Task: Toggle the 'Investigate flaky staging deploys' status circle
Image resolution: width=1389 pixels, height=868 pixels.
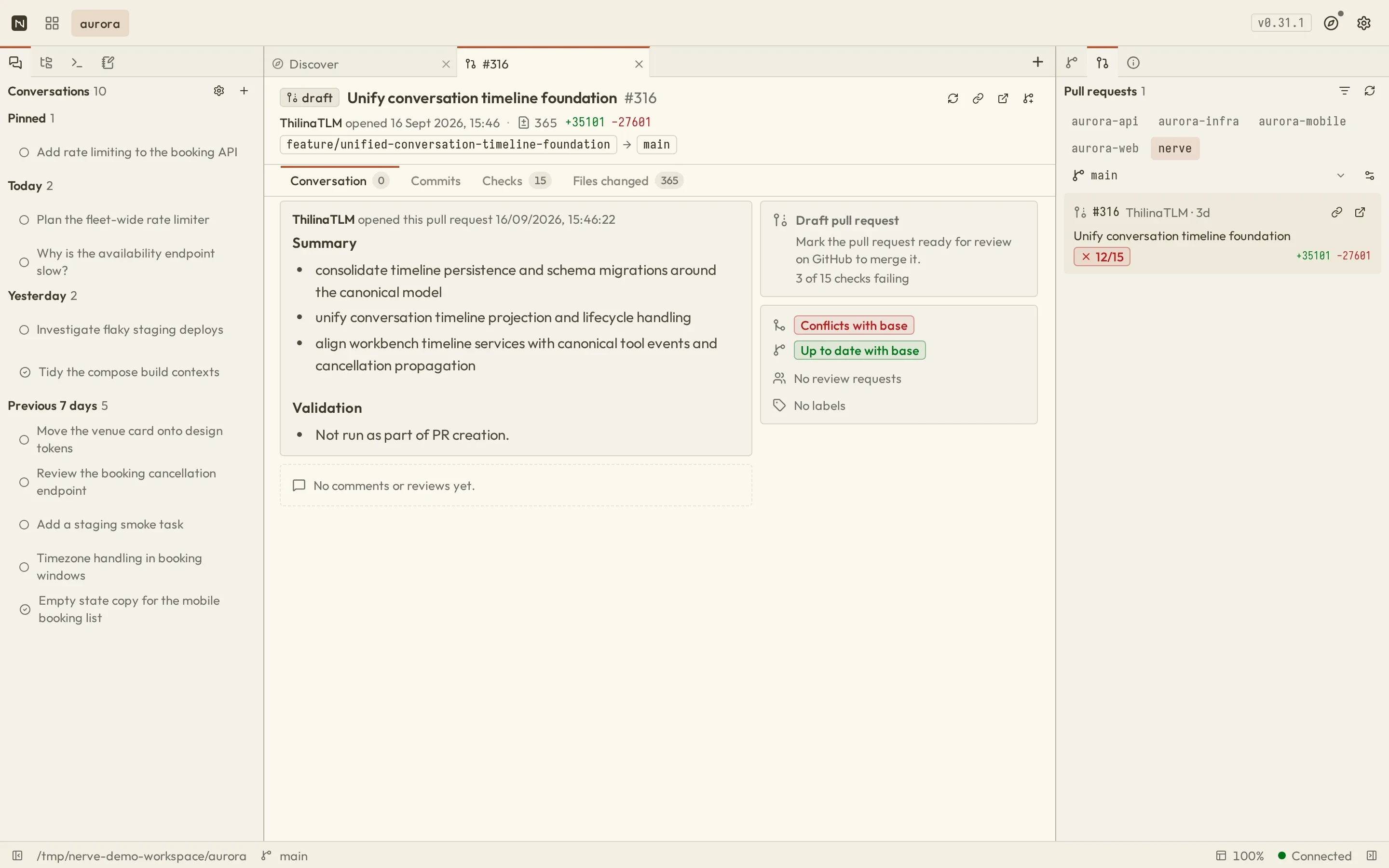Action: click(x=24, y=330)
